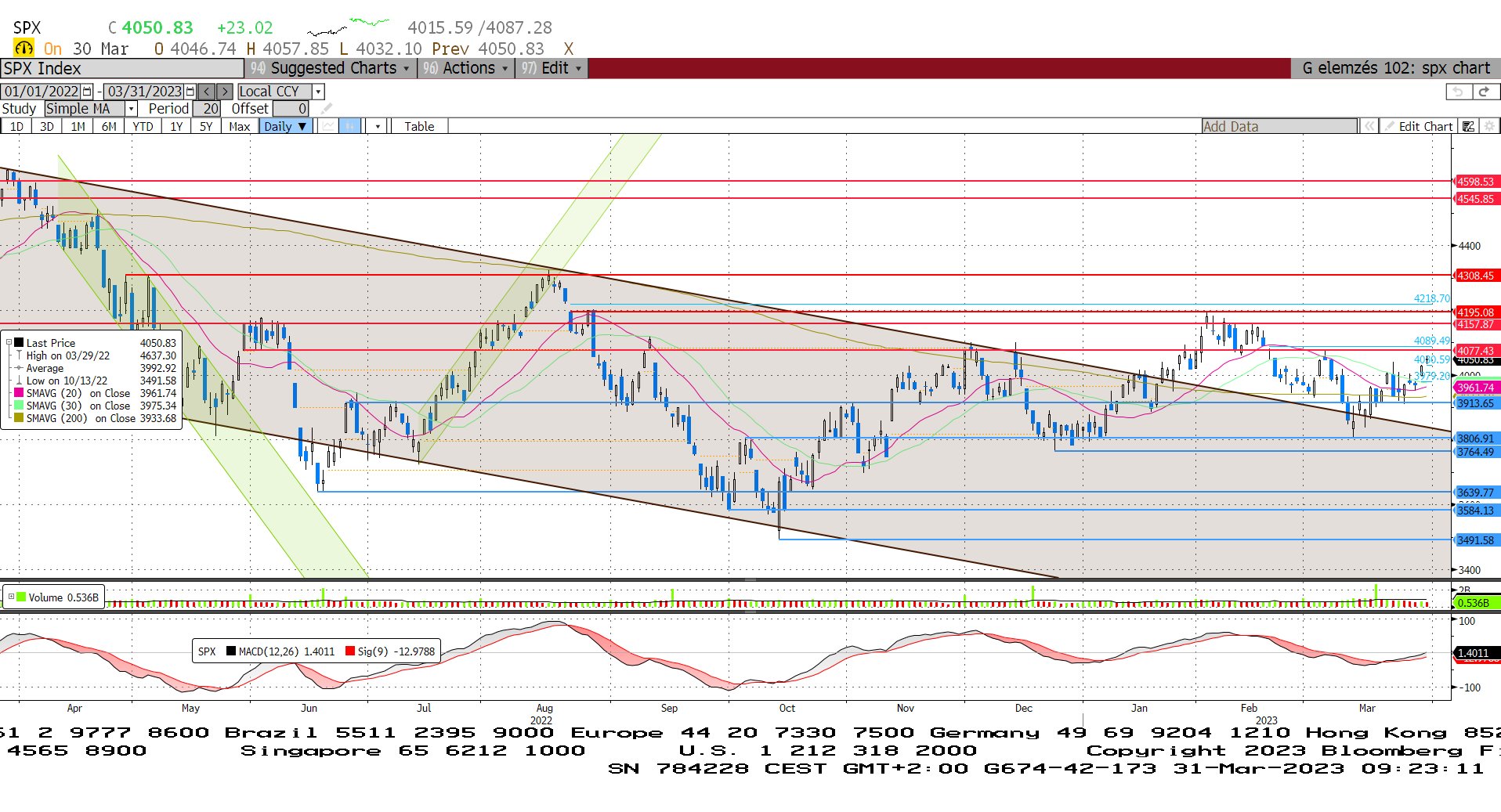Click the Period value field
Viewport: 1501px width, 812px height.
207,109
